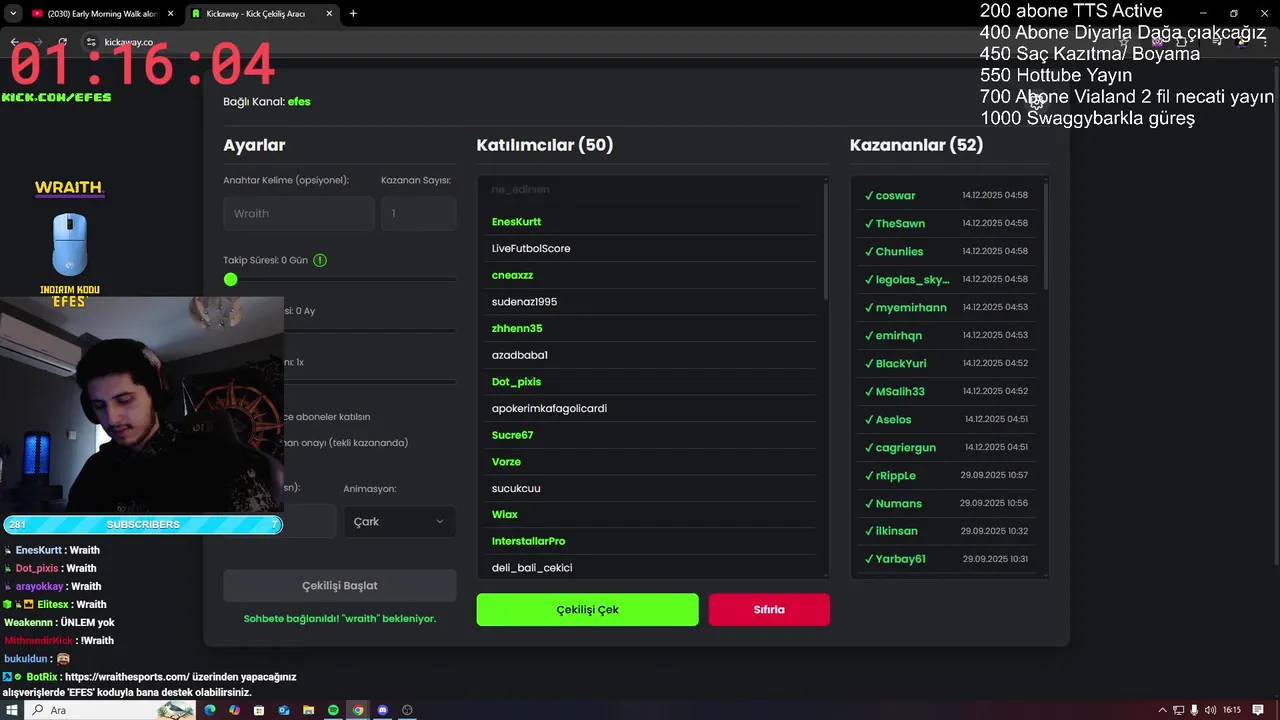This screenshot has height=720, width=1280.
Task: Open the Windows notification center
Action: pyautogui.click(x=1258, y=710)
